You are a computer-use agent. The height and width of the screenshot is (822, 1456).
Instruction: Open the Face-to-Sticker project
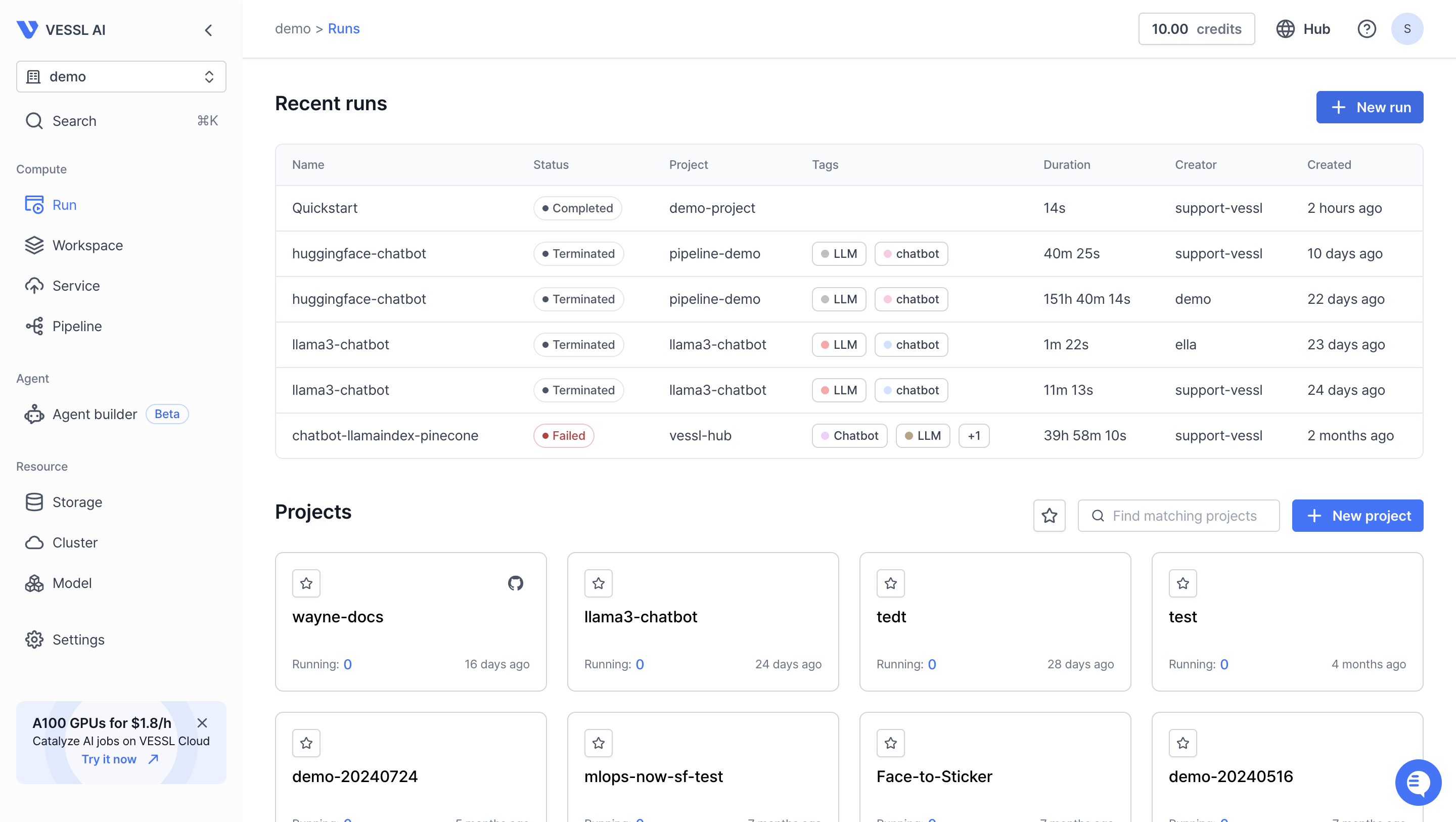tap(995, 767)
